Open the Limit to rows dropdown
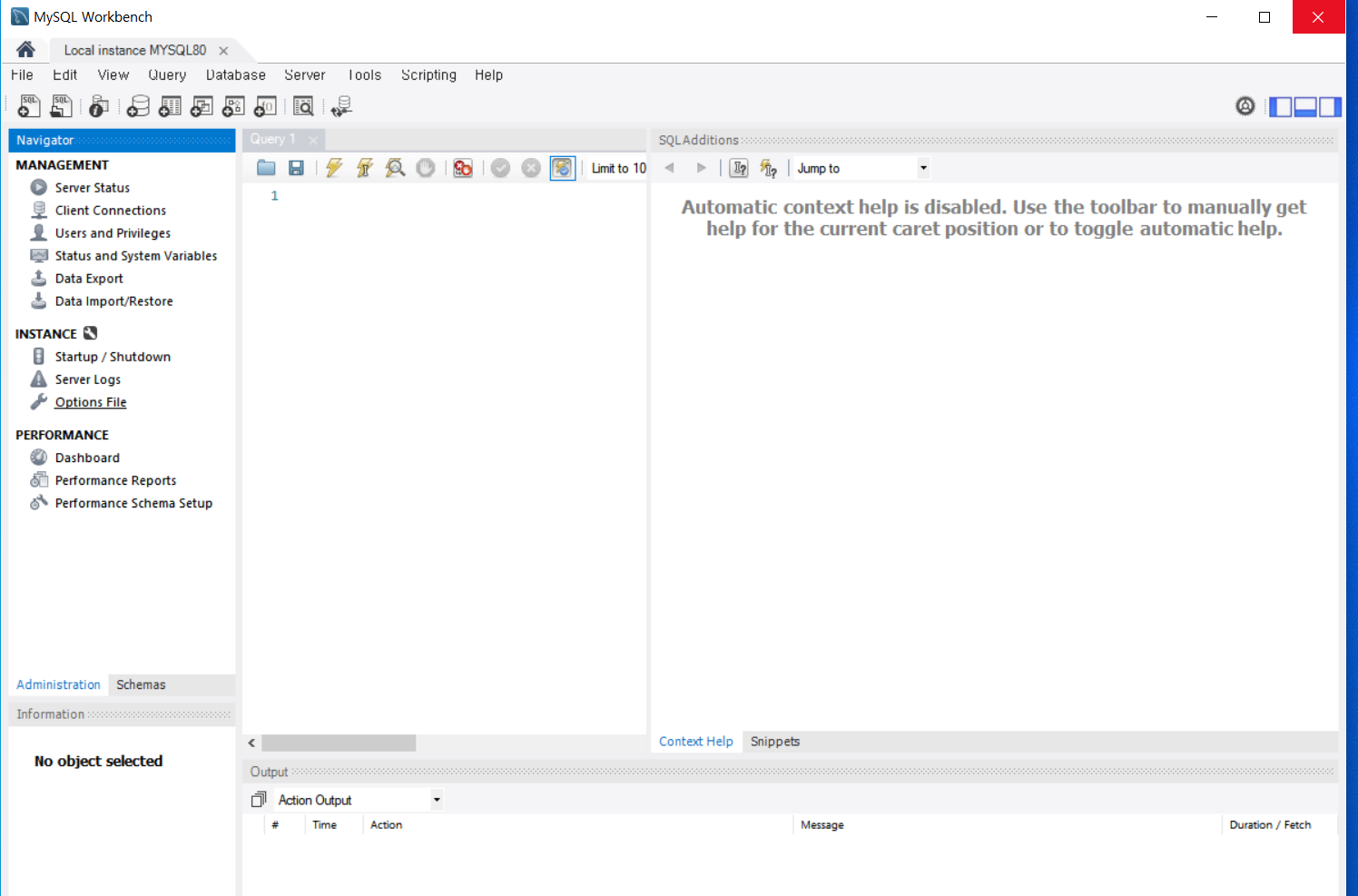 coord(618,168)
